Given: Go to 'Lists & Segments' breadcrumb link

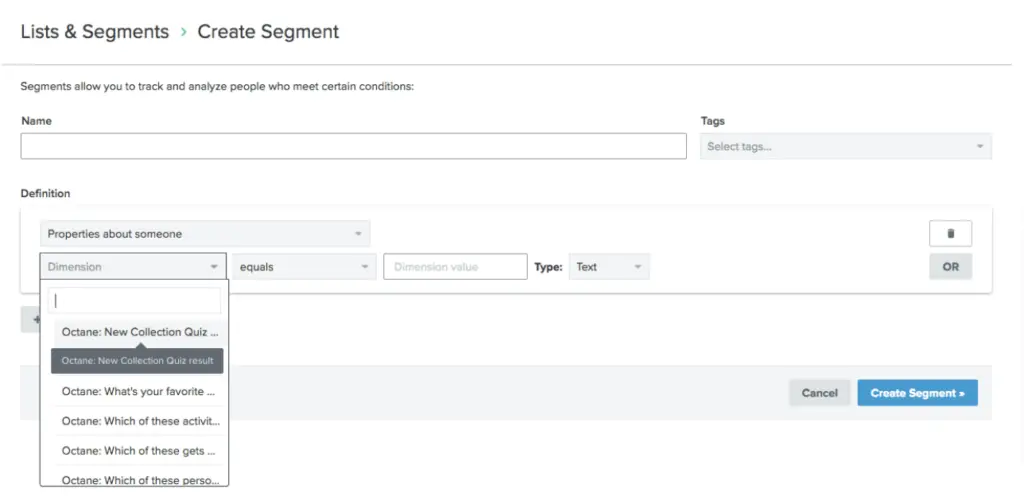Looking at the screenshot, I should (95, 32).
